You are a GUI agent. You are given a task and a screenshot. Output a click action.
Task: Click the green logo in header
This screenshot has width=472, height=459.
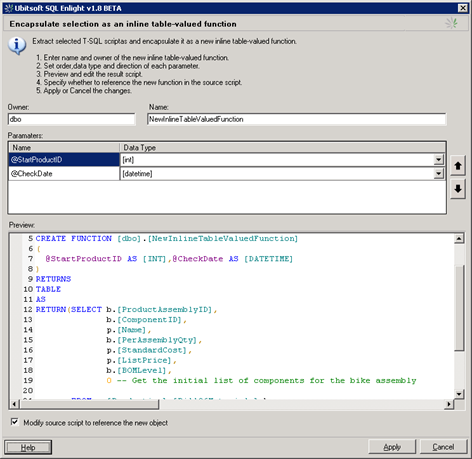[x=451, y=23]
